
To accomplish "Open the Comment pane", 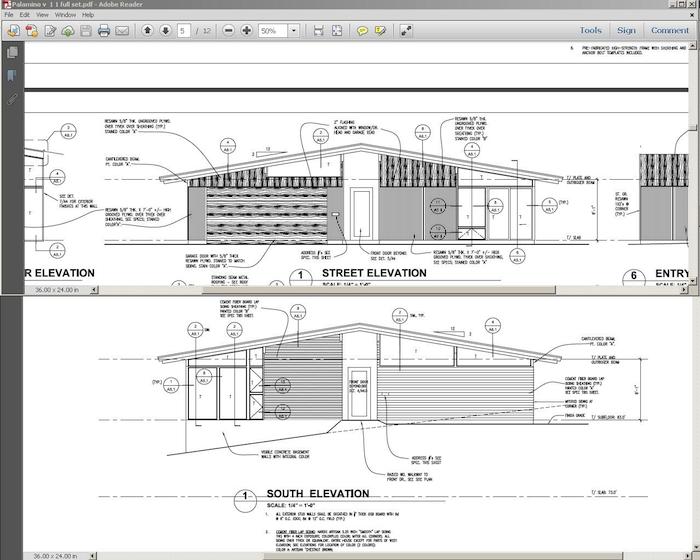I will click(x=670, y=30).
